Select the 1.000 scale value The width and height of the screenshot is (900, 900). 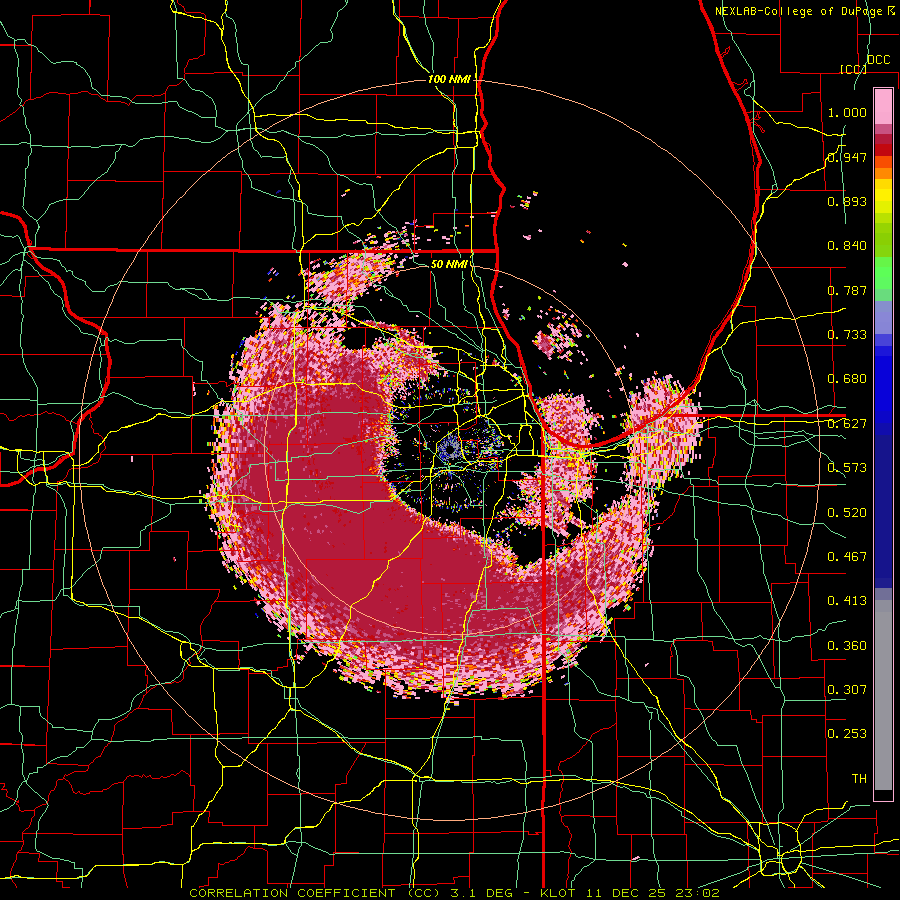tap(847, 112)
